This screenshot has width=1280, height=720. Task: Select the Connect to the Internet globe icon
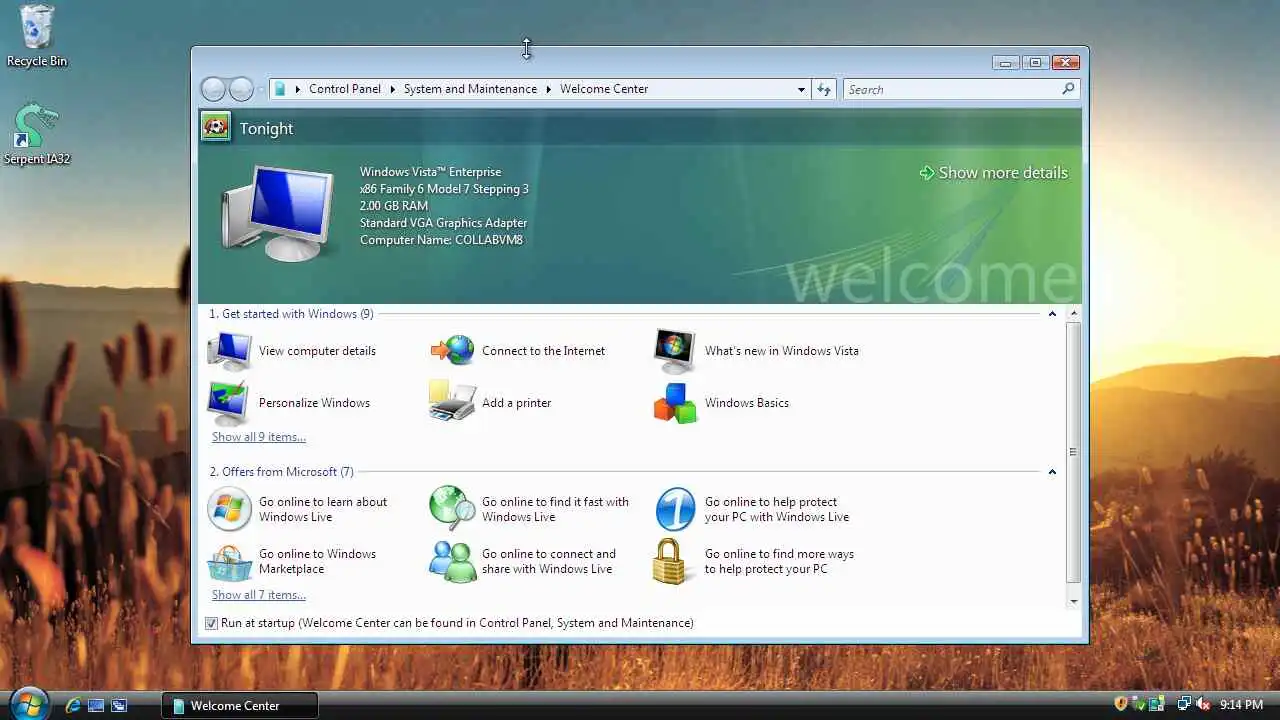[453, 351]
